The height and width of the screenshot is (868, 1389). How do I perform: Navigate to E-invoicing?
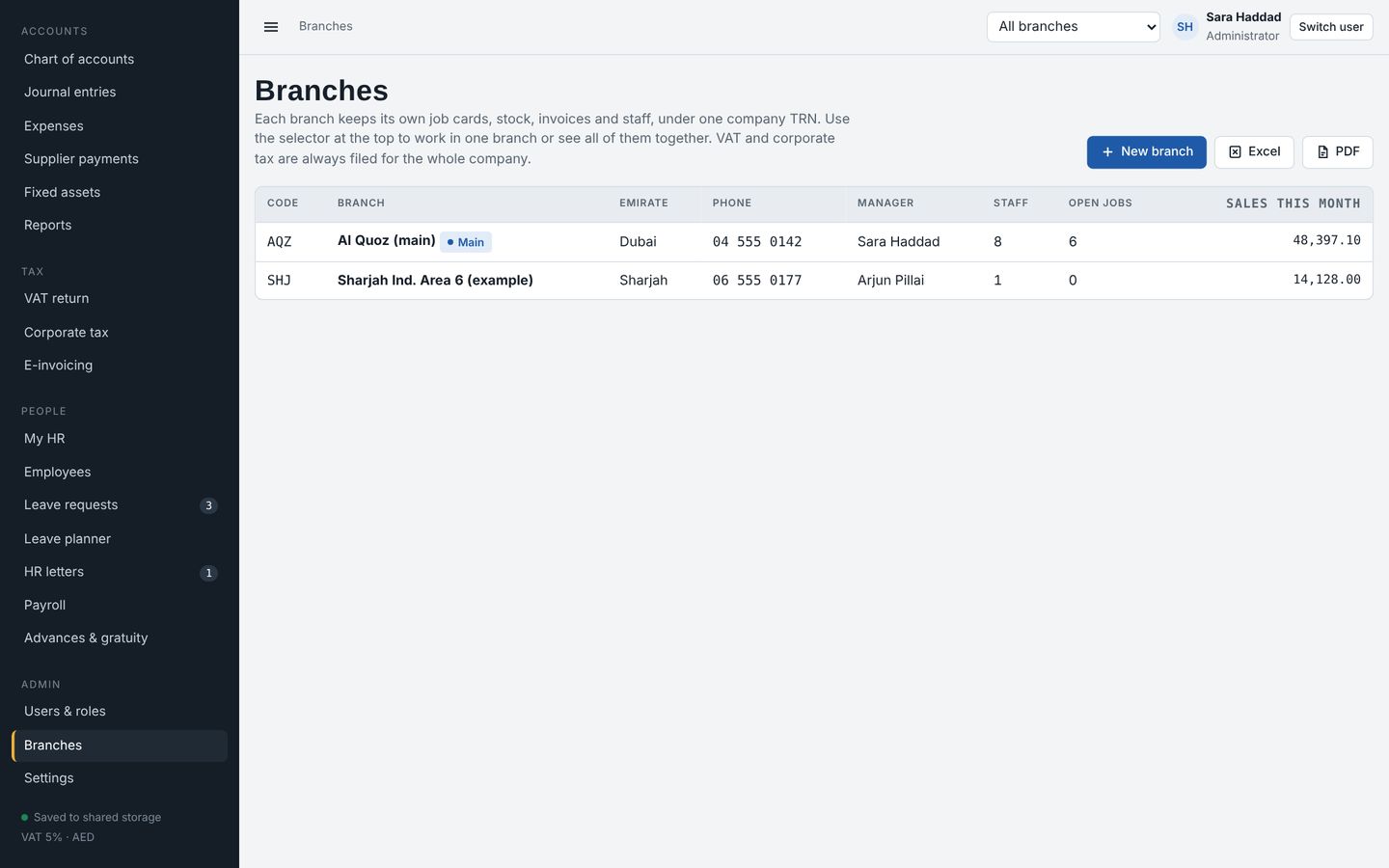(x=120, y=366)
